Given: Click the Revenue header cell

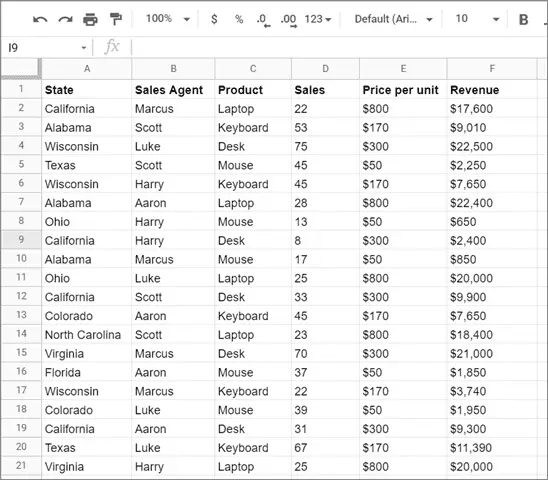Looking at the screenshot, I should (492, 90).
